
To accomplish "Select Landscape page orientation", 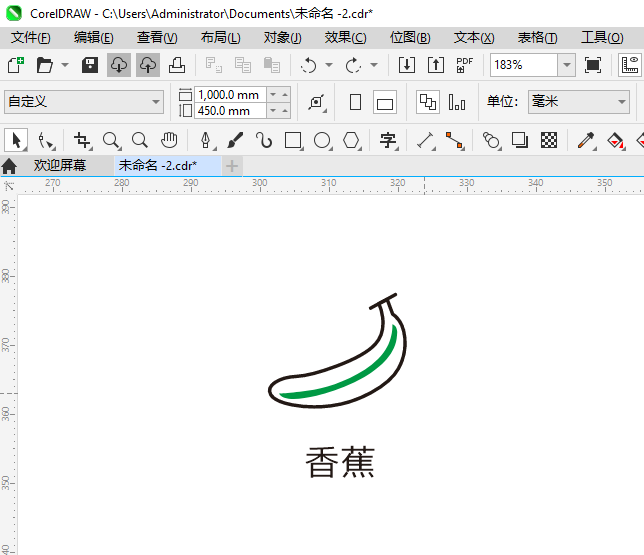I will click(x=385, y=102).
